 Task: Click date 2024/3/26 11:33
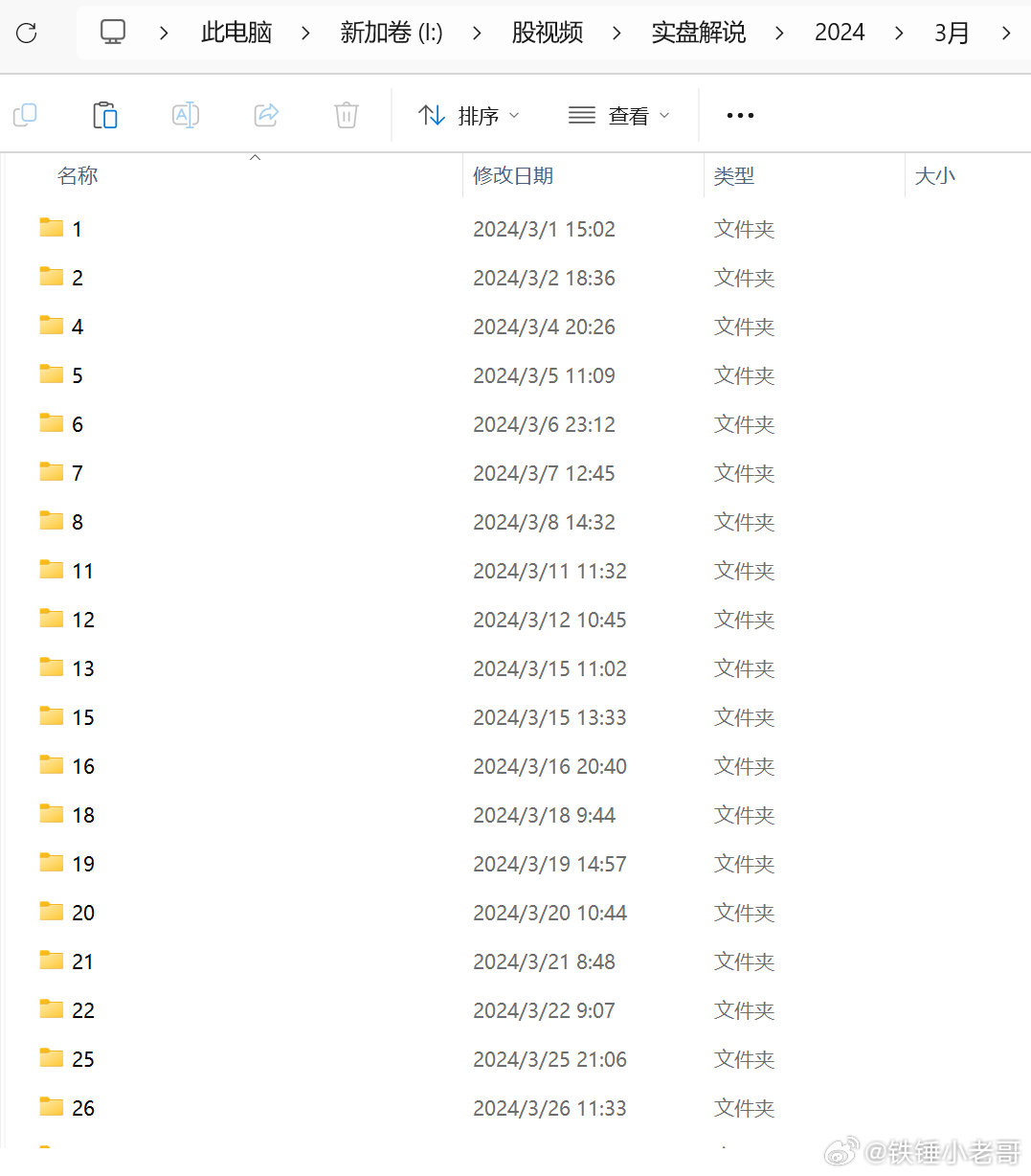coord(549,1108)
